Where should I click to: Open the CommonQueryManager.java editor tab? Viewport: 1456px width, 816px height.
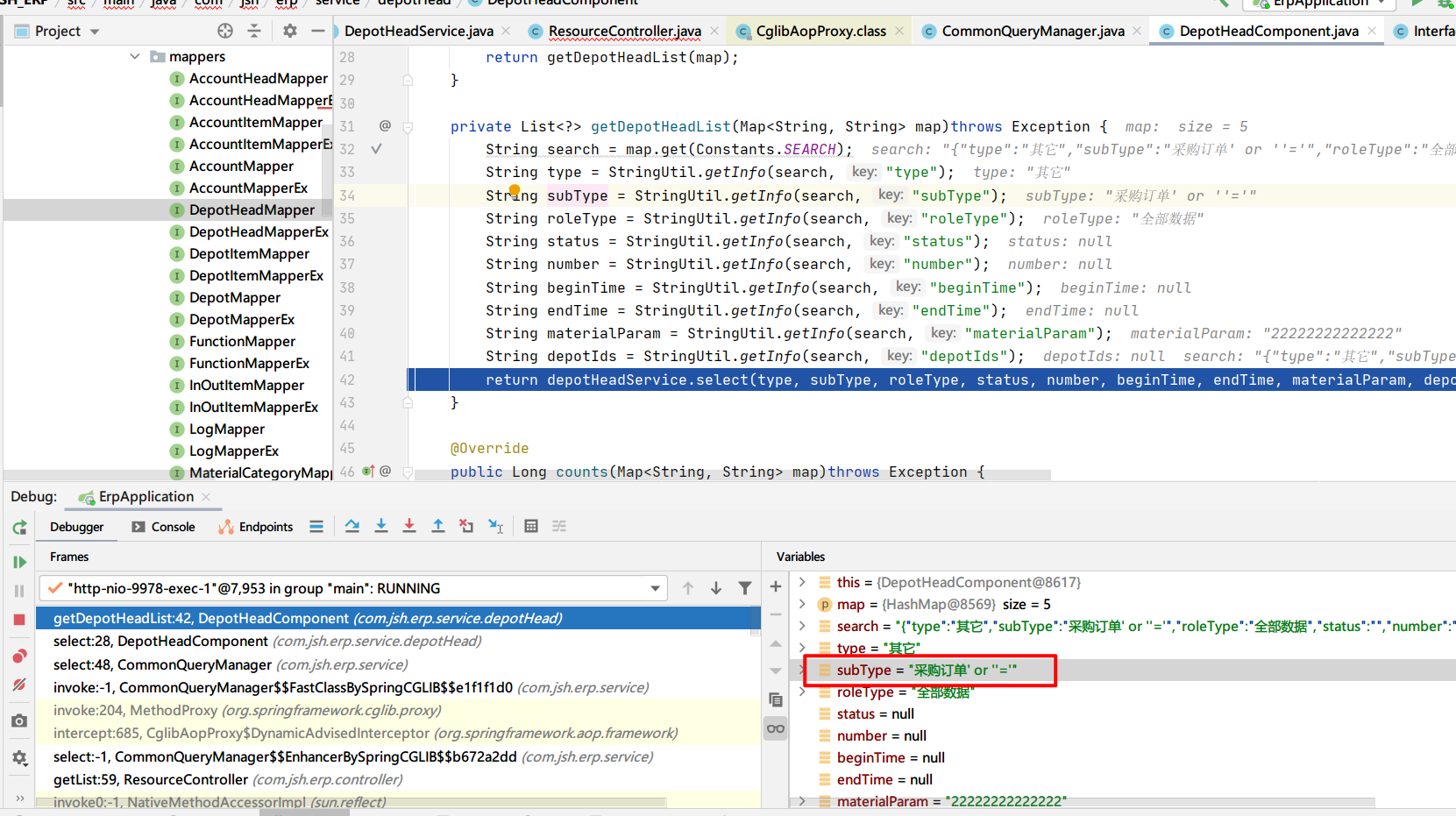point(1032,32)
